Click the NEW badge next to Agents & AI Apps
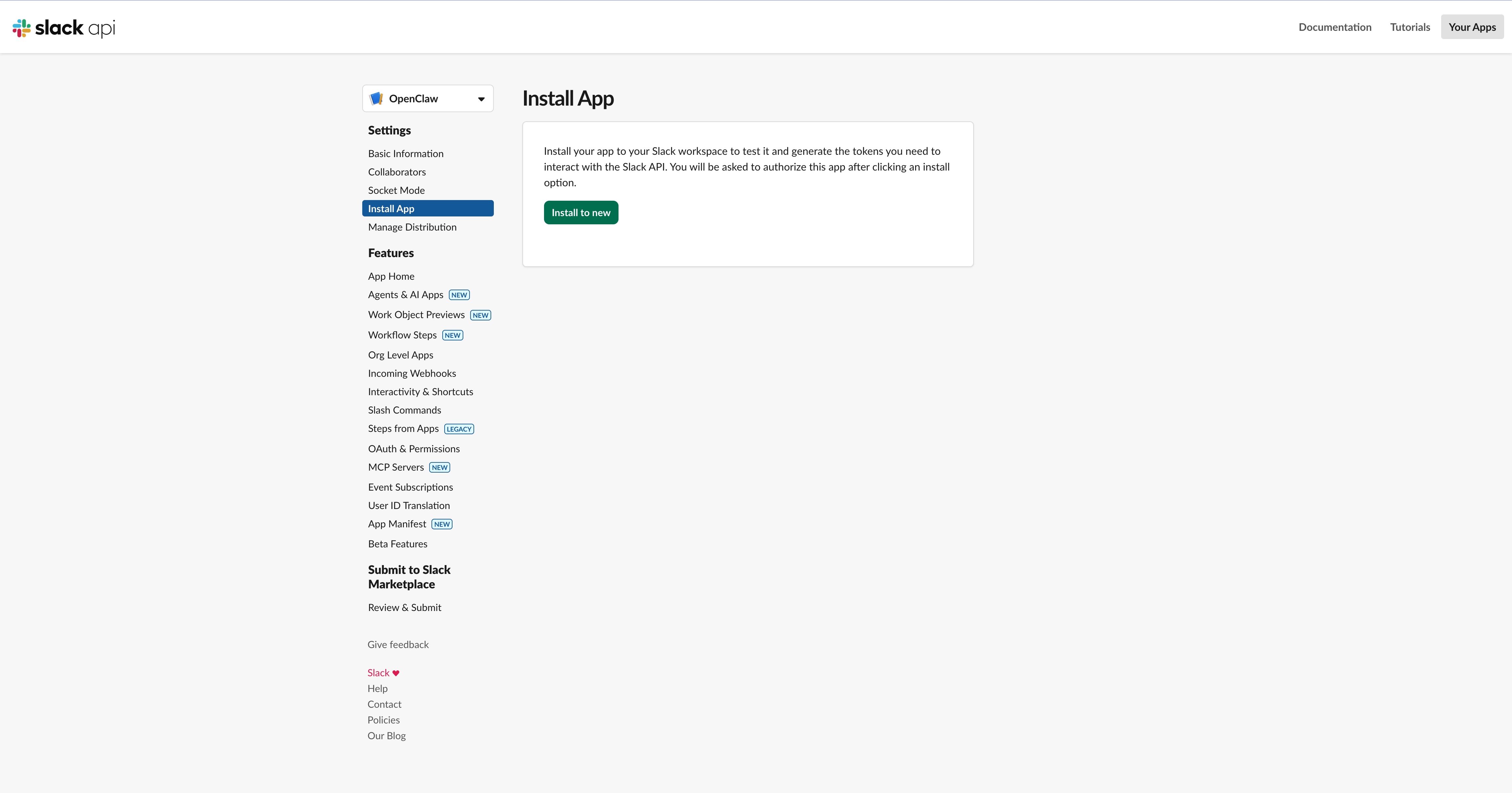Viewport: 1512px width, 793px height. tap(459, 295)
